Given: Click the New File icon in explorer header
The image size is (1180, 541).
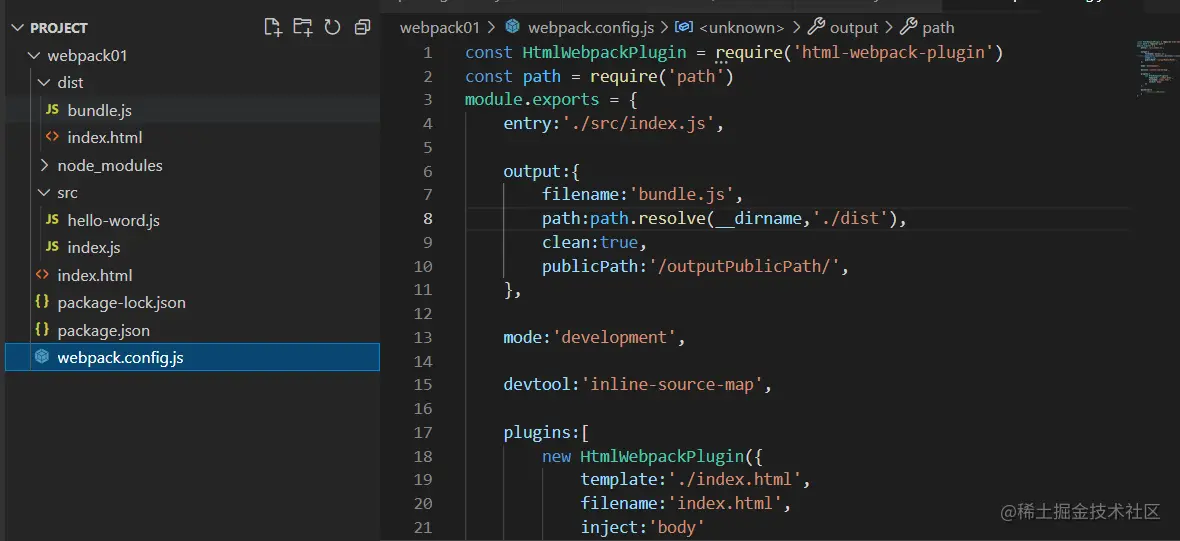Looking at the screenshot, I should pos(273,28).
